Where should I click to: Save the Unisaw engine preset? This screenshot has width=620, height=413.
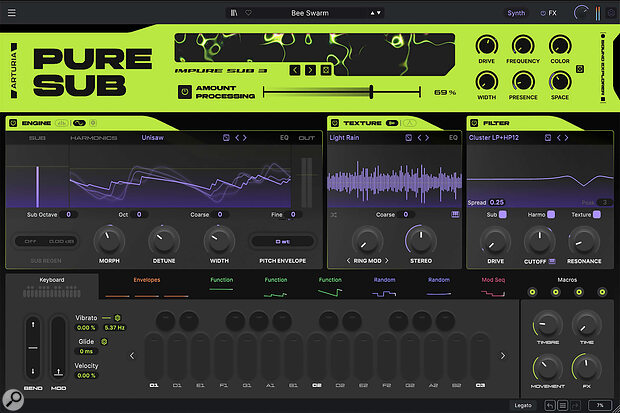coord(226,138)
